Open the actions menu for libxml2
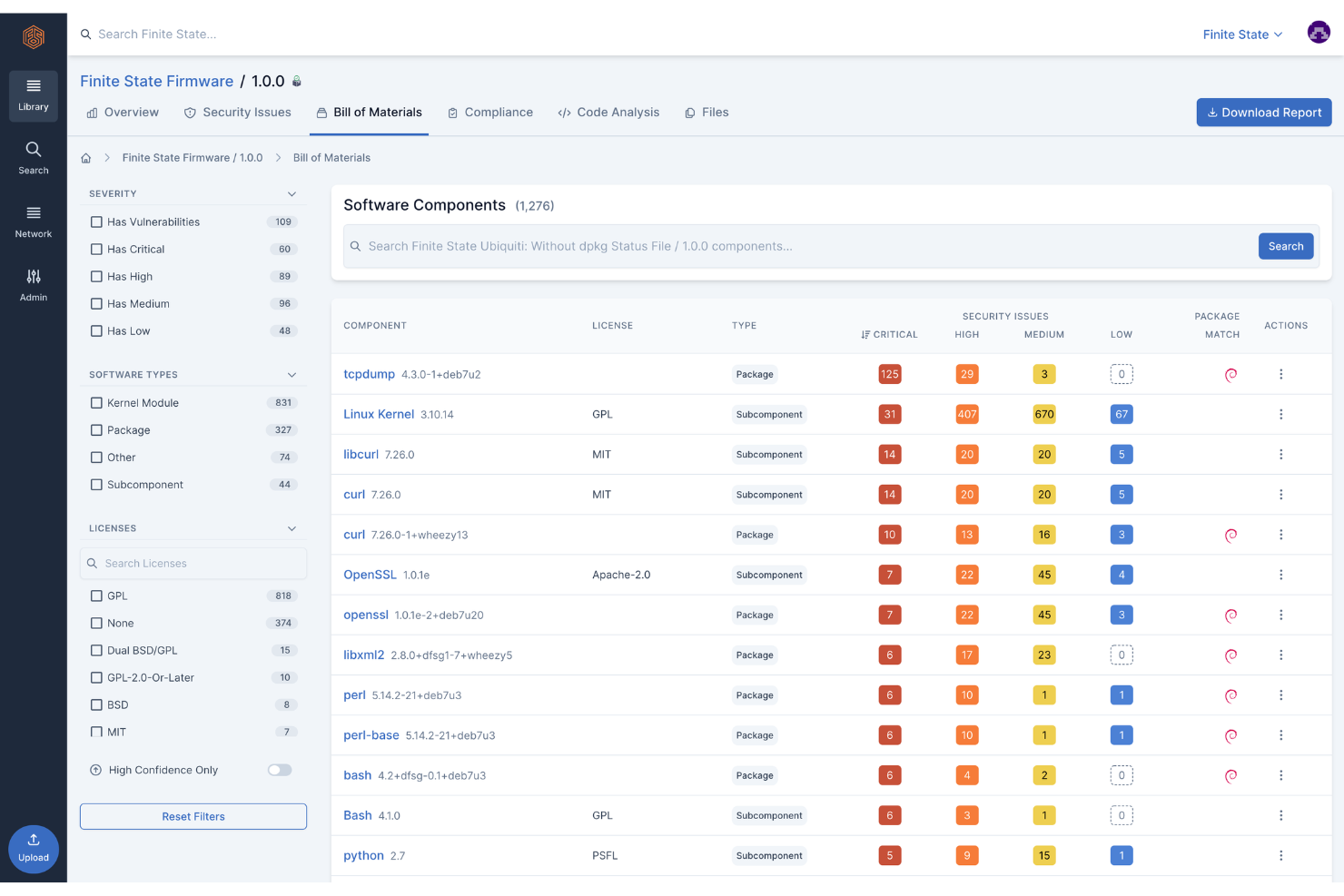The height and width of the screenshot is (896, 1344). click(x=1281, y=655)
